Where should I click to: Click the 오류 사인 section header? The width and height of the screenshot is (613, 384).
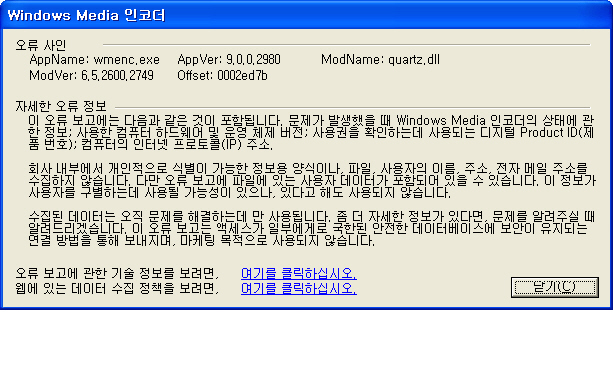click(41, 45)
